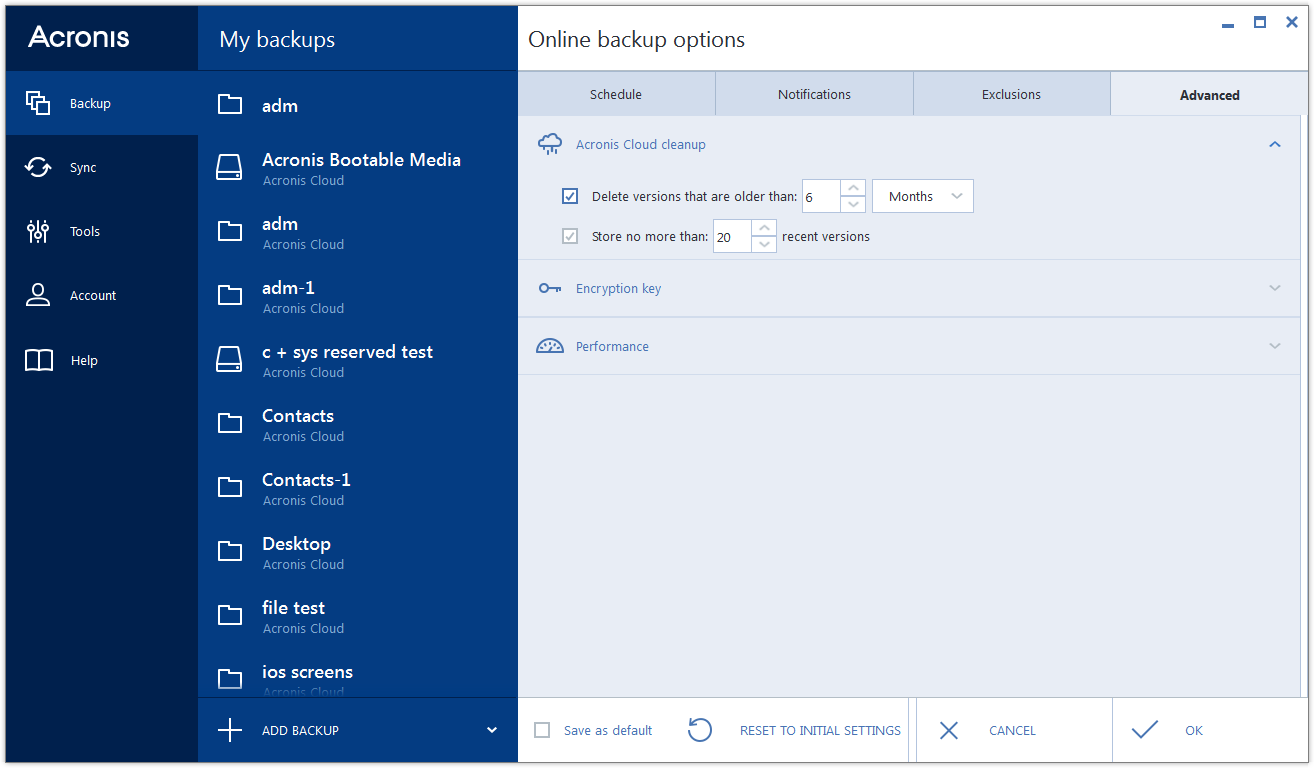The image size is (1314, 768).
Task: Go to the Sync sidebar item
Action: pyautogui.click(x=102, y=167)
